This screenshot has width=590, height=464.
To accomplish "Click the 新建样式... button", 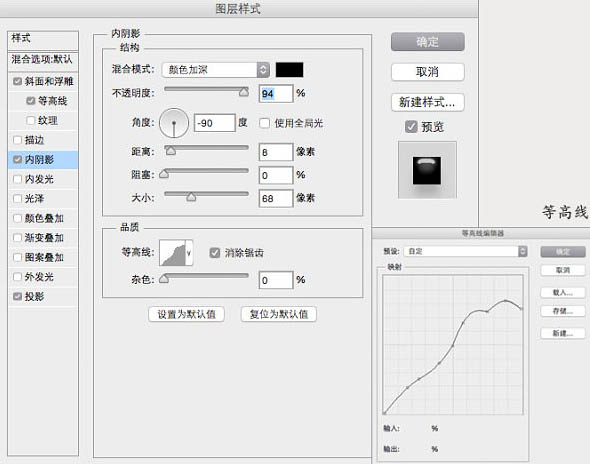I will (x=428, y=102).
